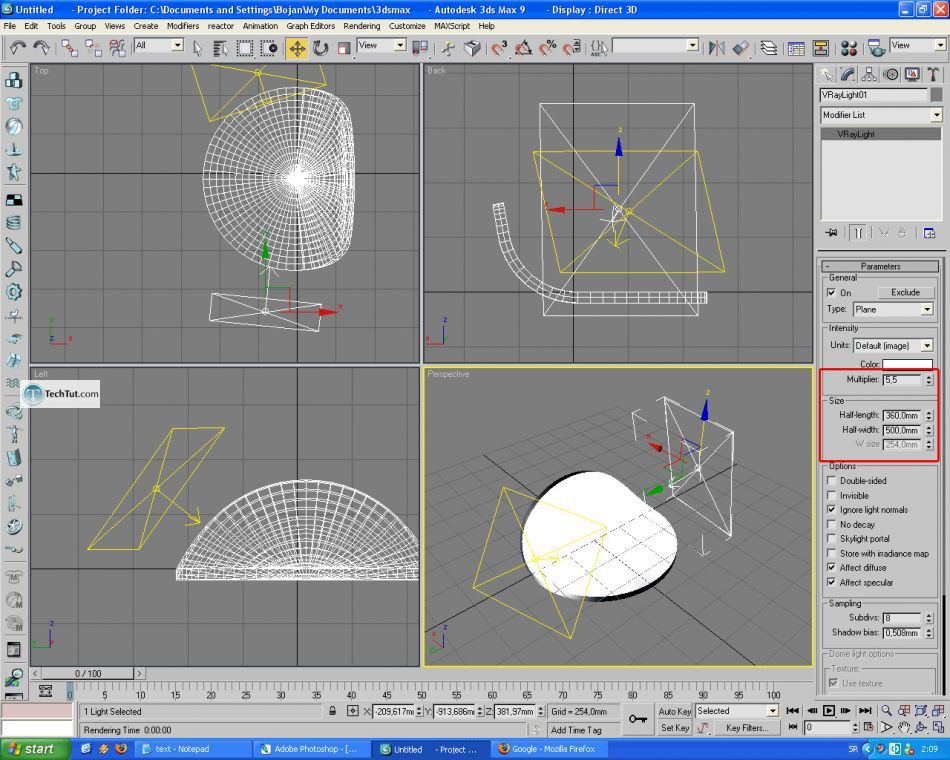Click the Pin Stack icon under modifier stack
The width and height of the screenshot is (950, 760).
tap(831, 233)
